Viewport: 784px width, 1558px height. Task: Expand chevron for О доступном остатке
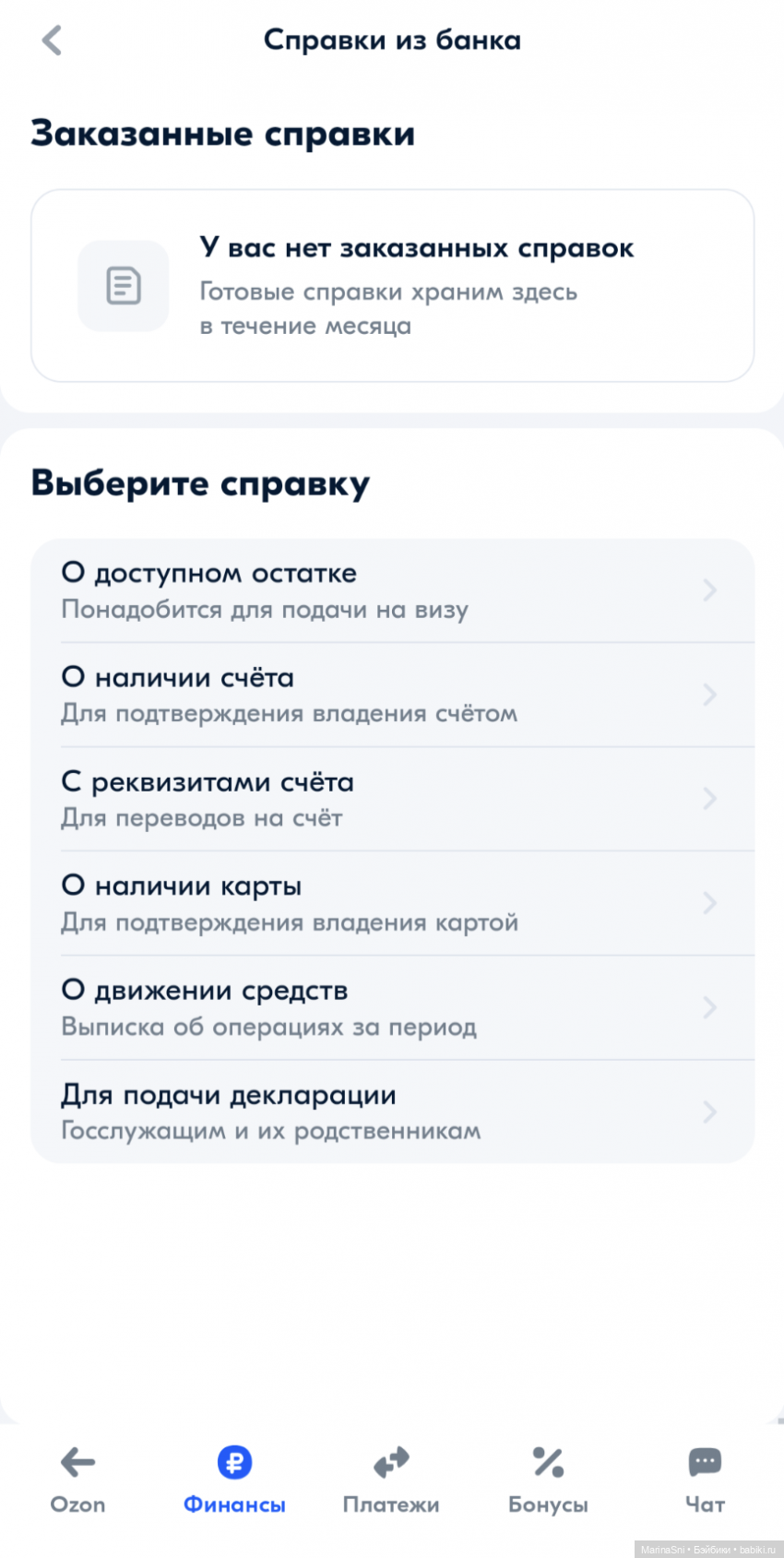point(709,590)
